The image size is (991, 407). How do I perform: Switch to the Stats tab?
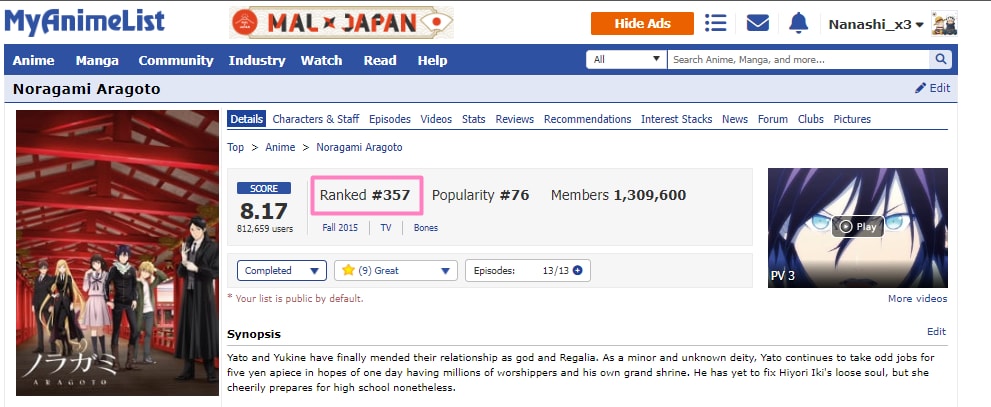click(473, 119)
